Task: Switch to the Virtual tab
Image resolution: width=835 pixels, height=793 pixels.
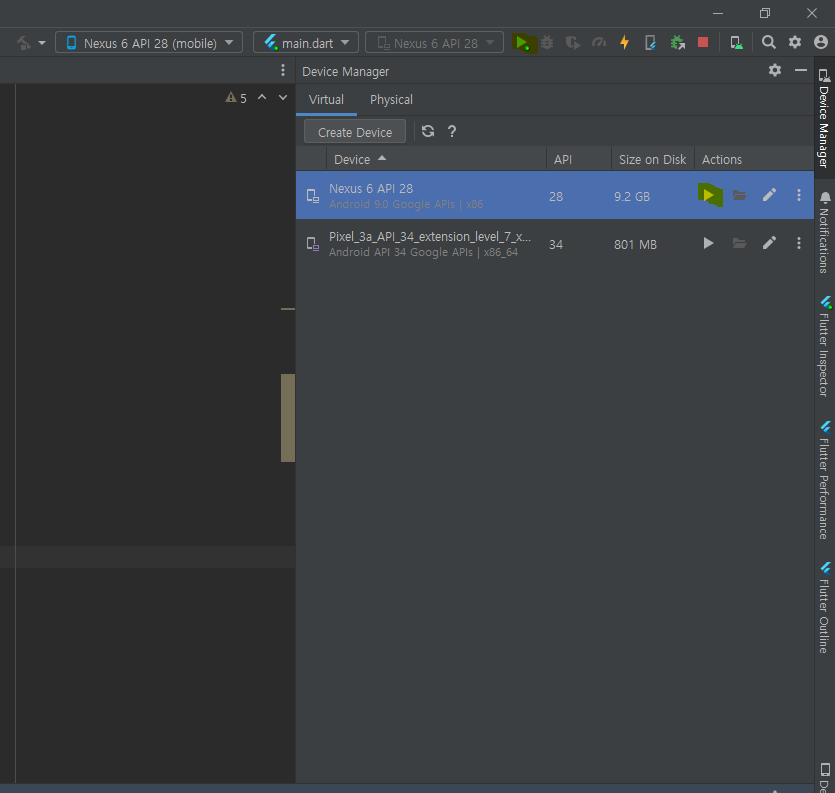Action: (x=326, y=100)
